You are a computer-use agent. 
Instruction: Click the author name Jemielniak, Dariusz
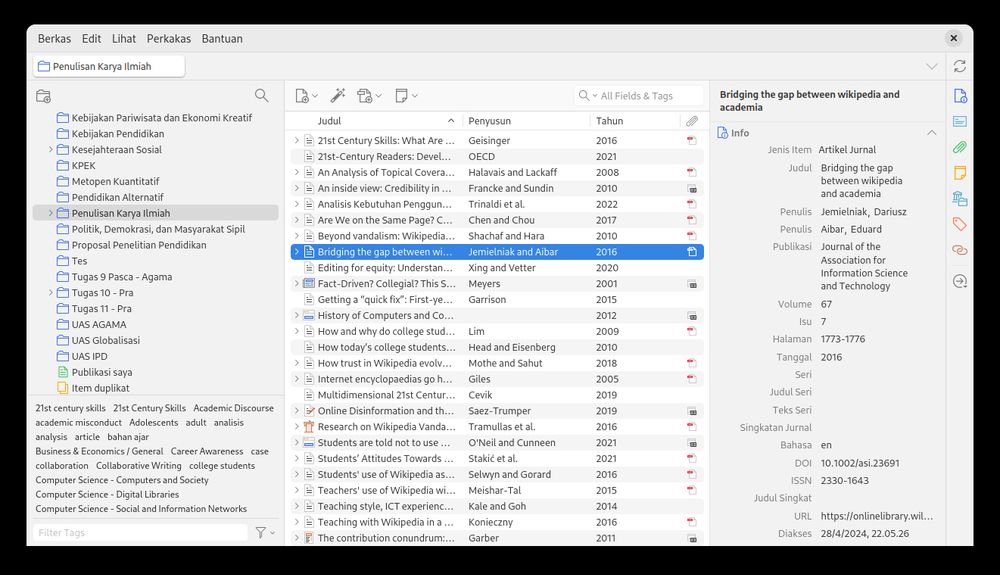pyautogui.click(x=864, y=212)
